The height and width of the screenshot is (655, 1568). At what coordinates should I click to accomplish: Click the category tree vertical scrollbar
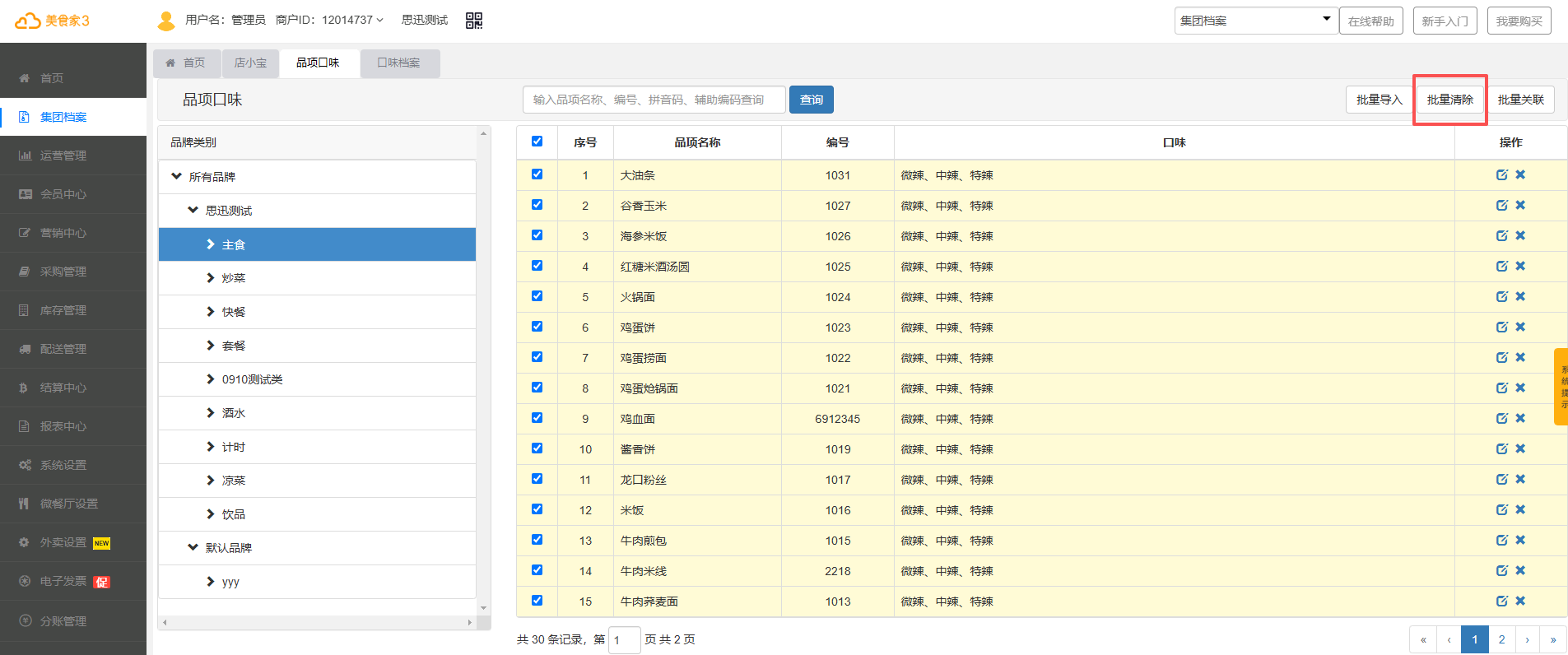pyautogui.click(x=484, y=370)
